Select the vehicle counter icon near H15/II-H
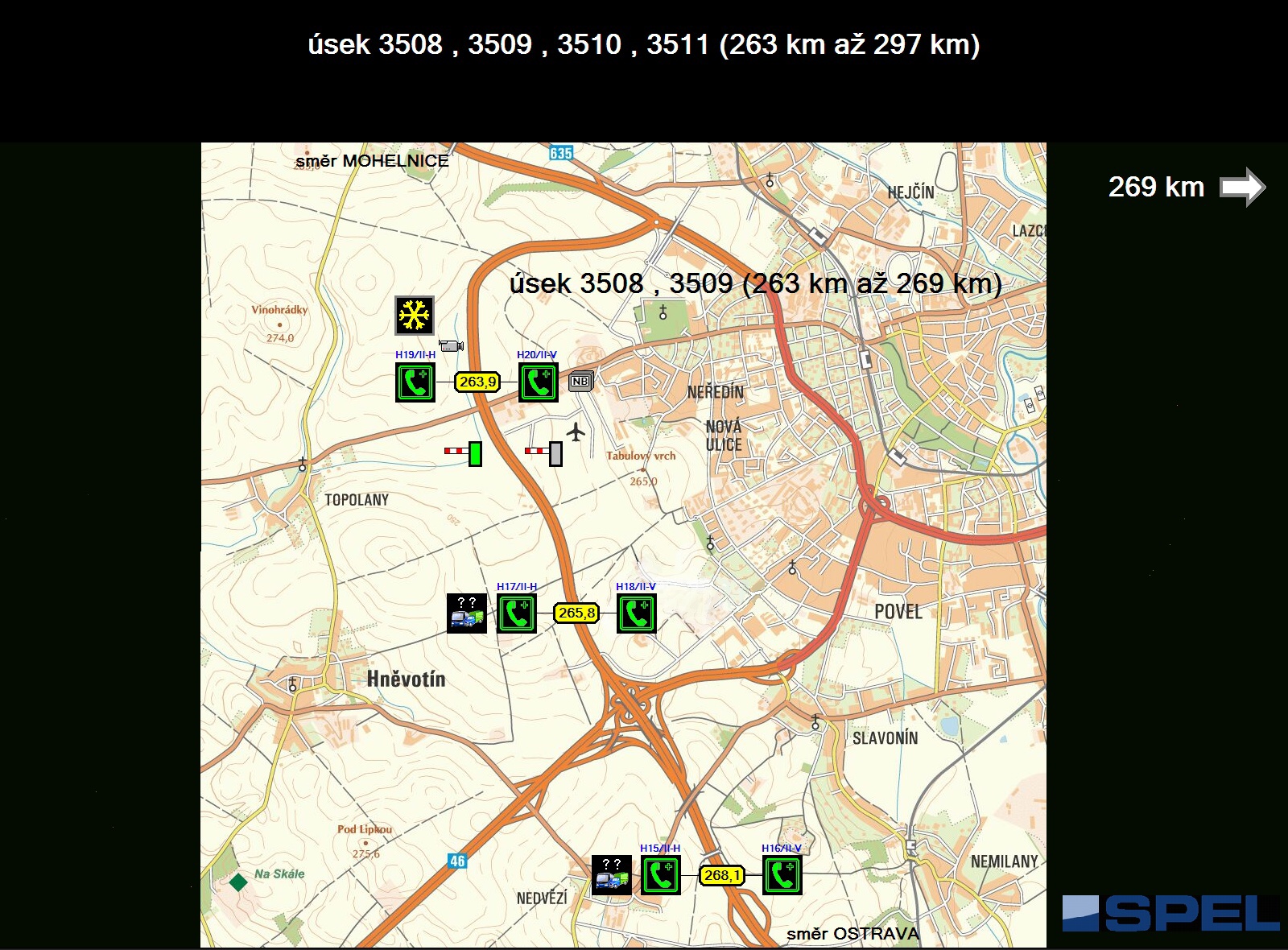 [612, 875]
